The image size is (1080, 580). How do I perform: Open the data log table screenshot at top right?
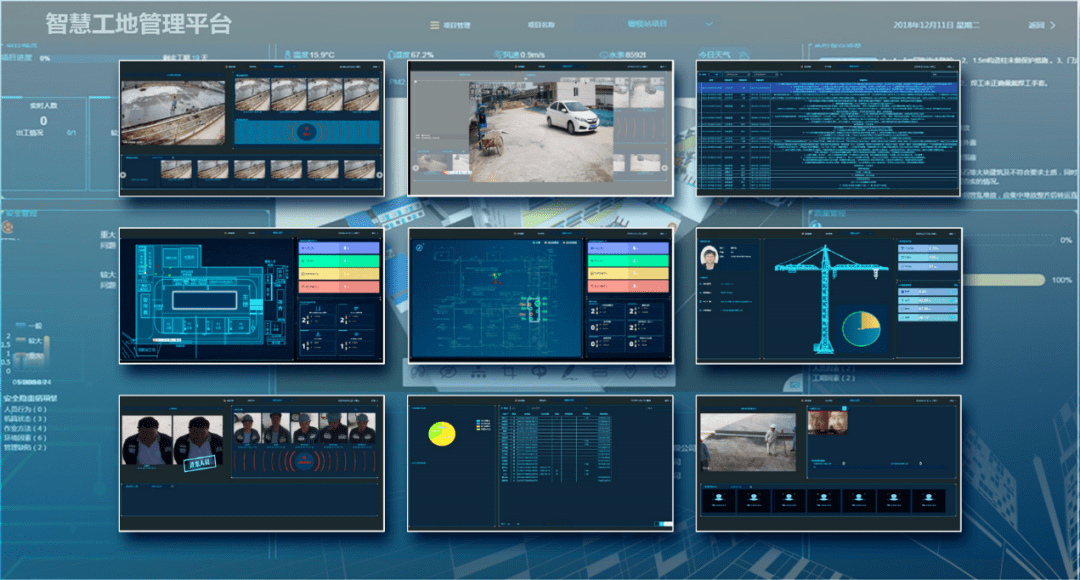828,130
